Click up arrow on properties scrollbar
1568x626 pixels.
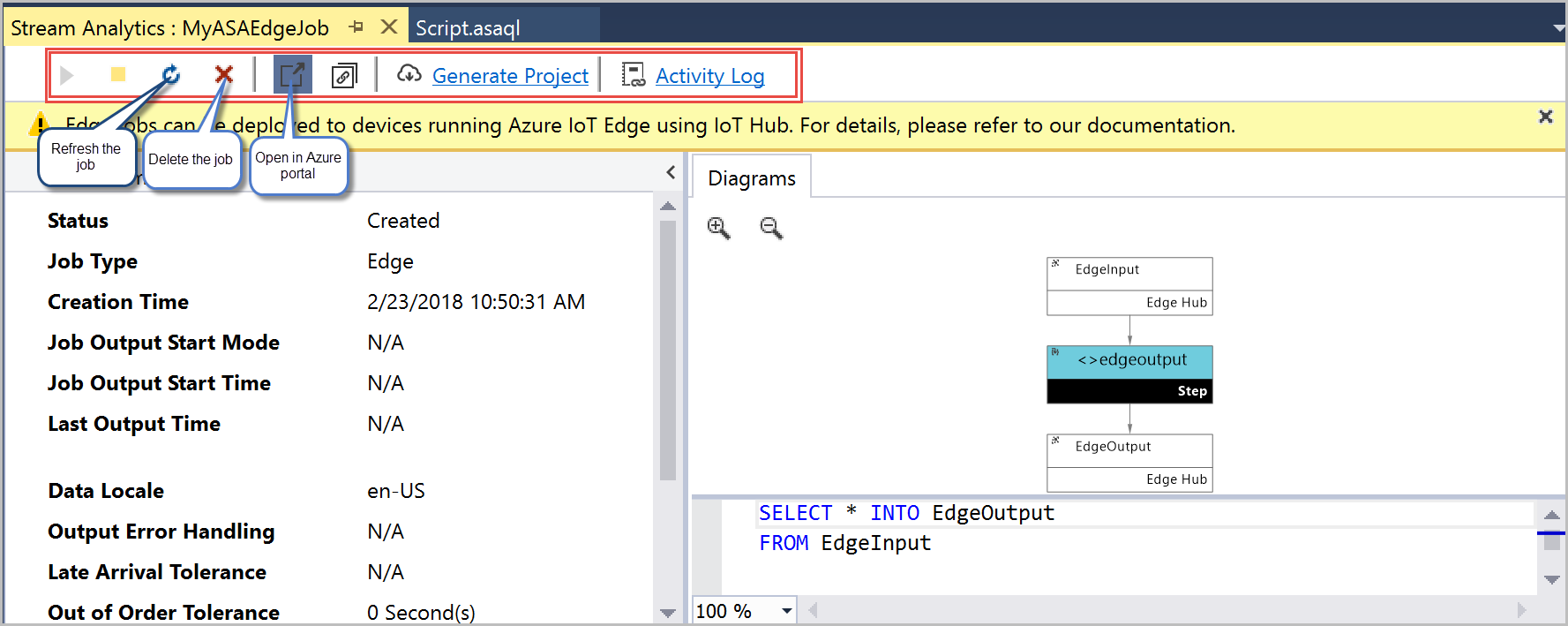point(668,206)
